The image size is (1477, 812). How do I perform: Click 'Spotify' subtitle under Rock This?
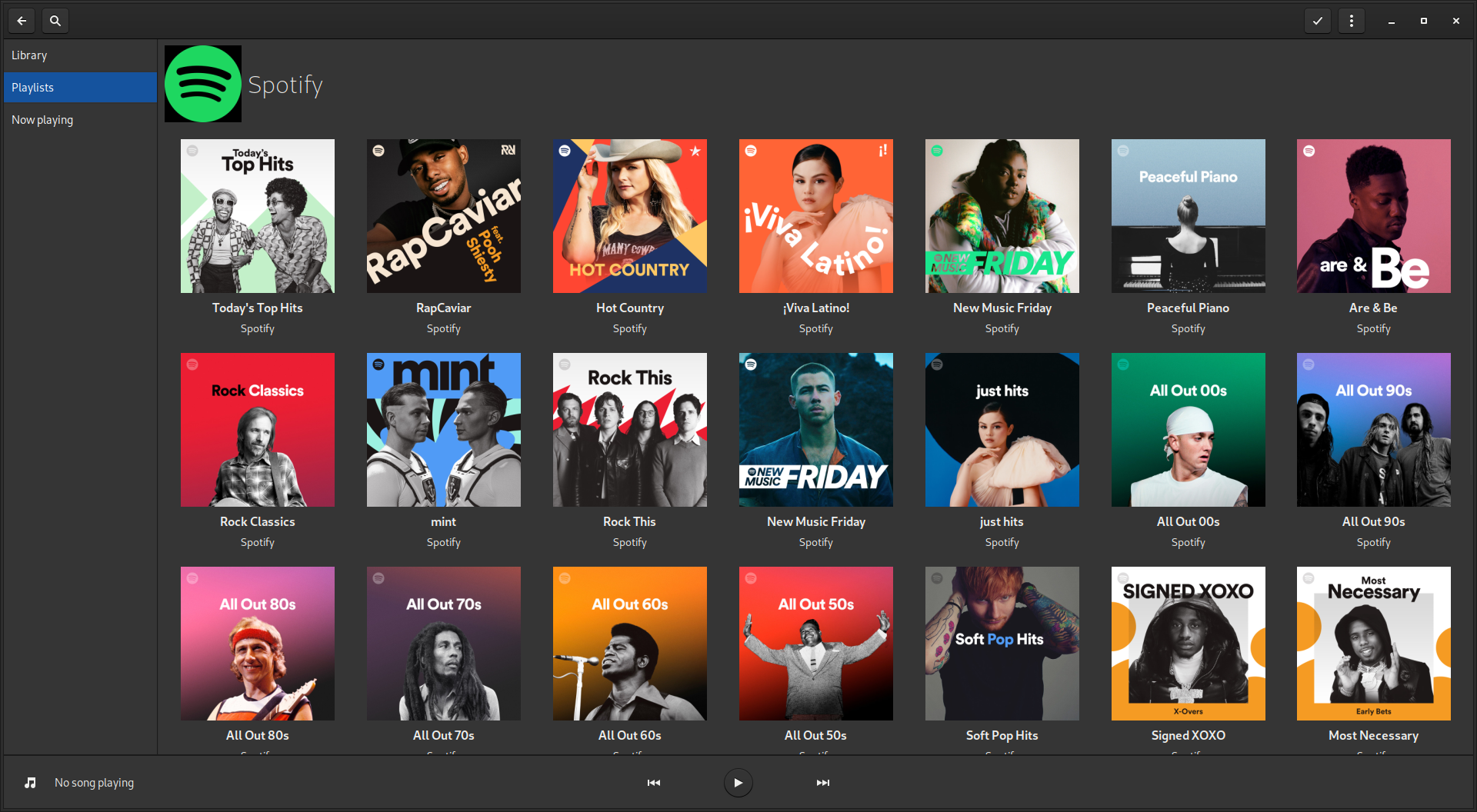[x=630, y=542]
